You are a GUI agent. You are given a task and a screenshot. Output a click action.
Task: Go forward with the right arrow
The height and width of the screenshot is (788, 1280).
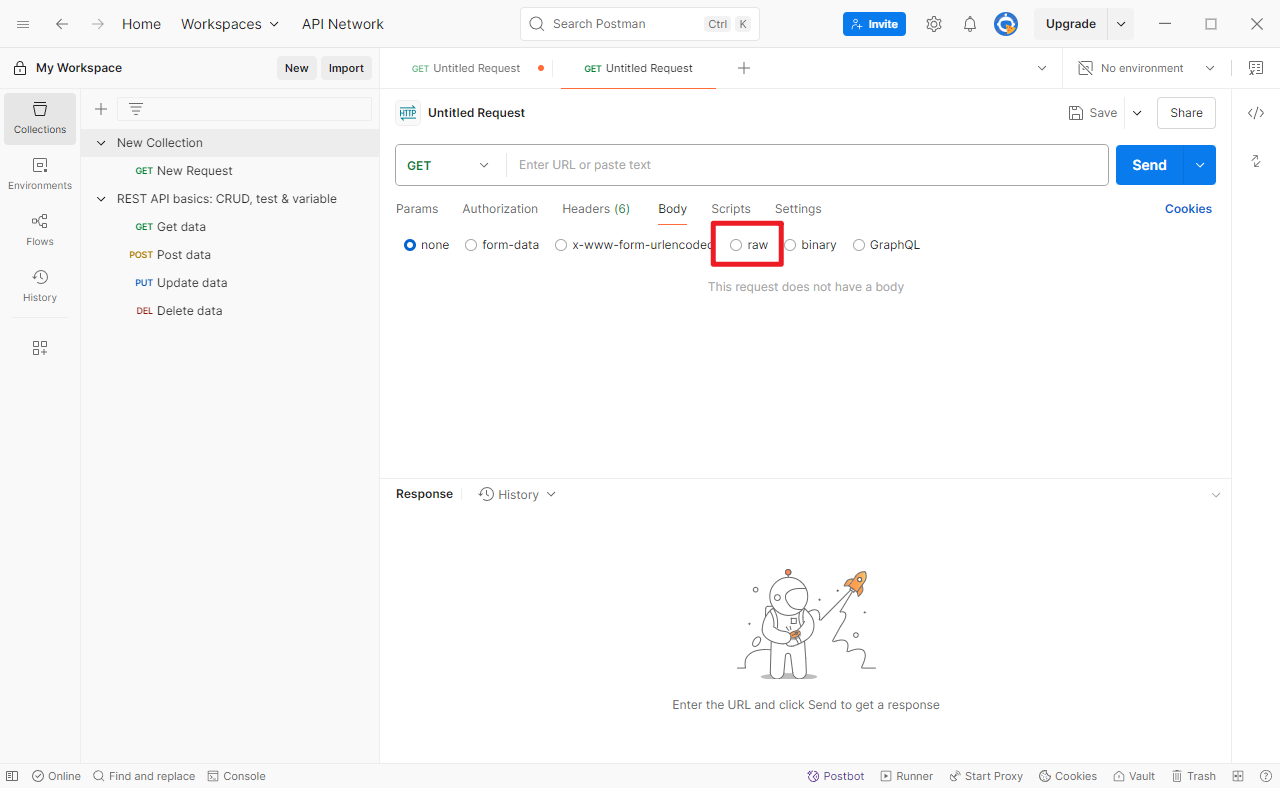[98, 24]
